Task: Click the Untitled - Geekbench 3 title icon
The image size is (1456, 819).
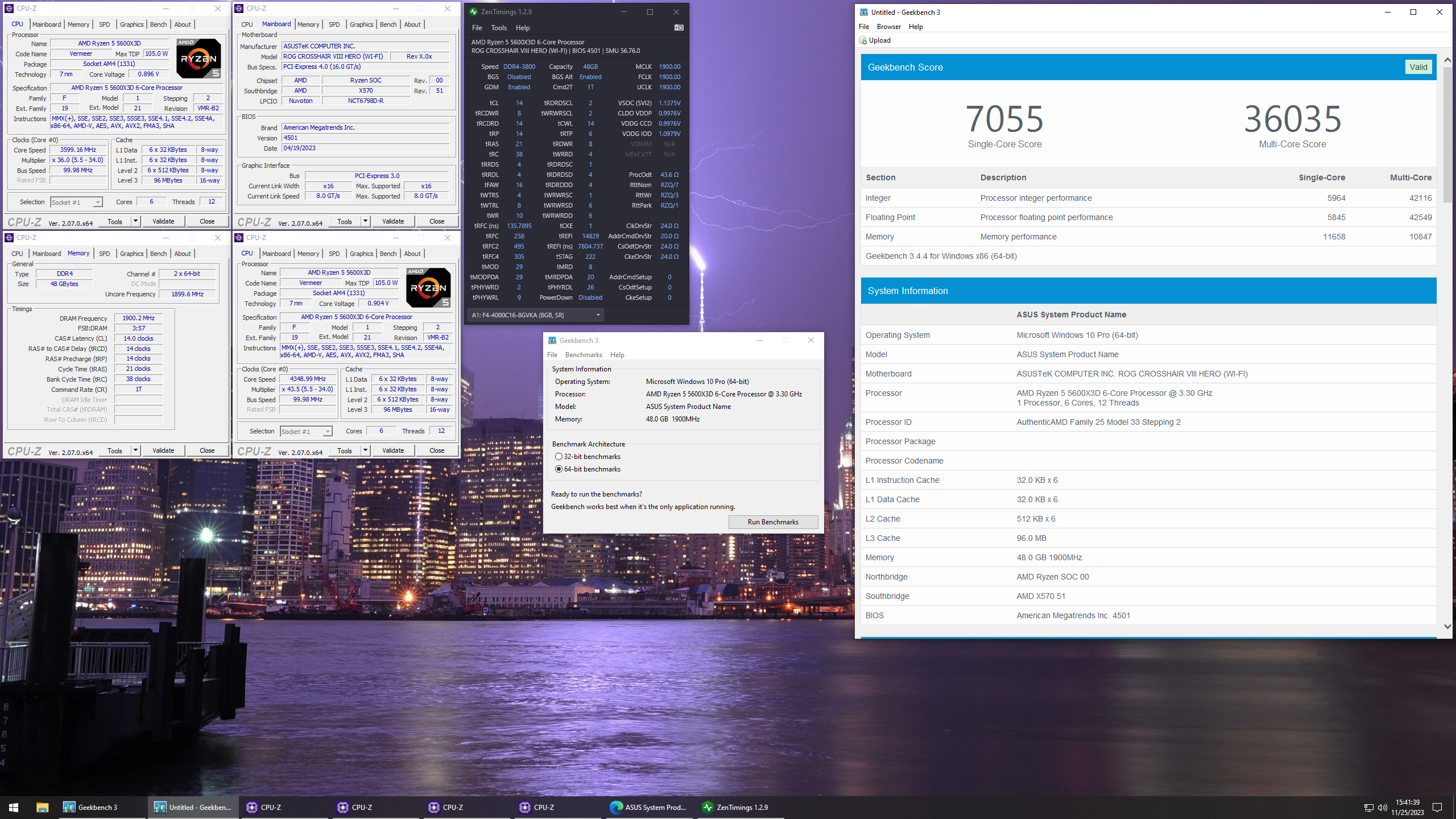Action: pos(864,12)
